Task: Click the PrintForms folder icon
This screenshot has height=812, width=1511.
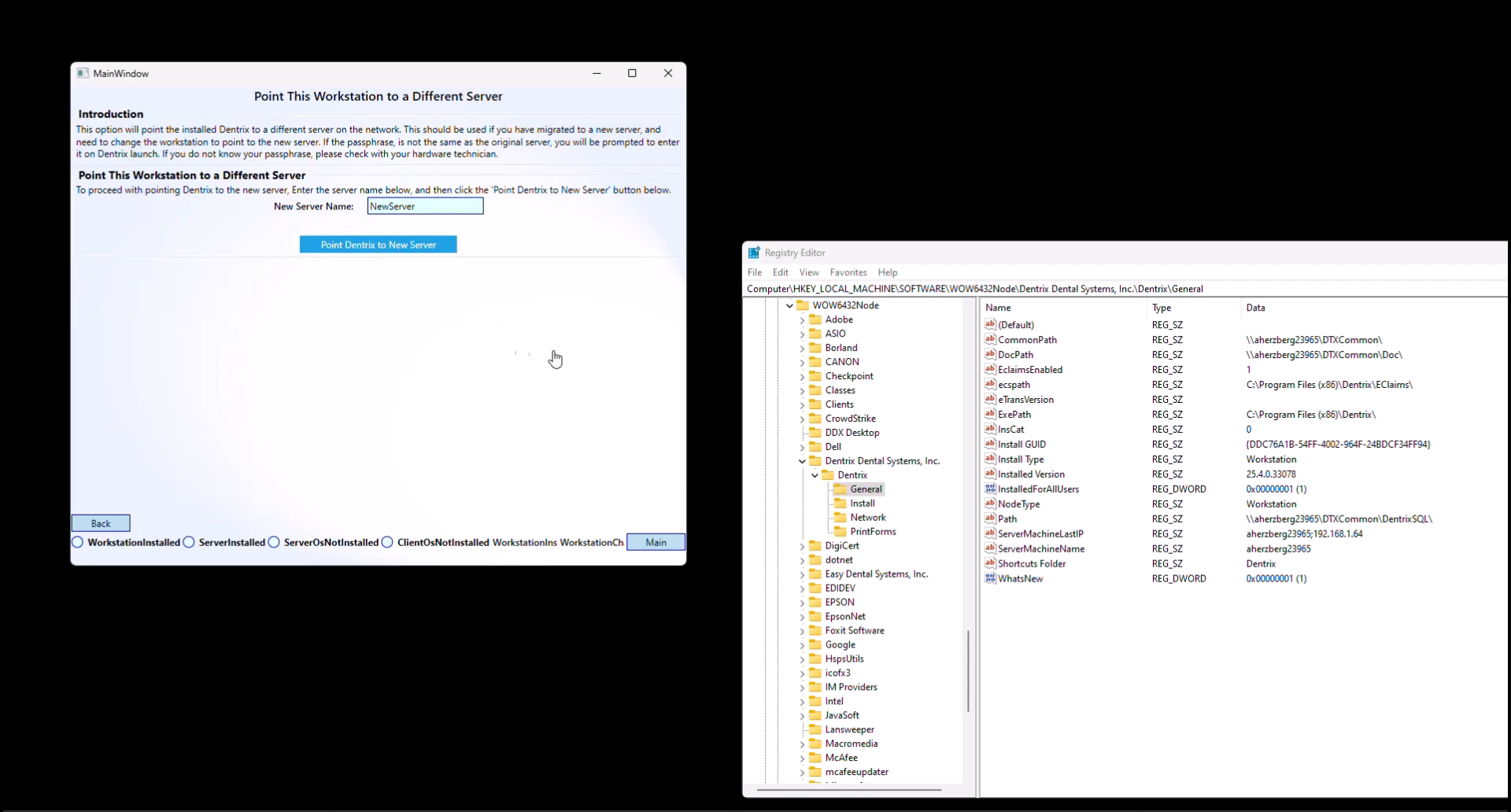Action: click(840, 532)
